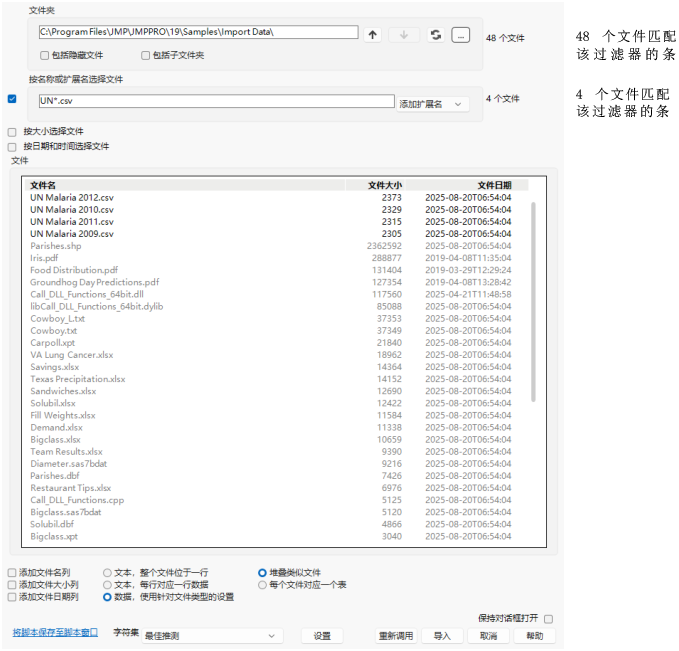Click the 重新调用 button
679x651 pixels.
(x=396, y=636)
